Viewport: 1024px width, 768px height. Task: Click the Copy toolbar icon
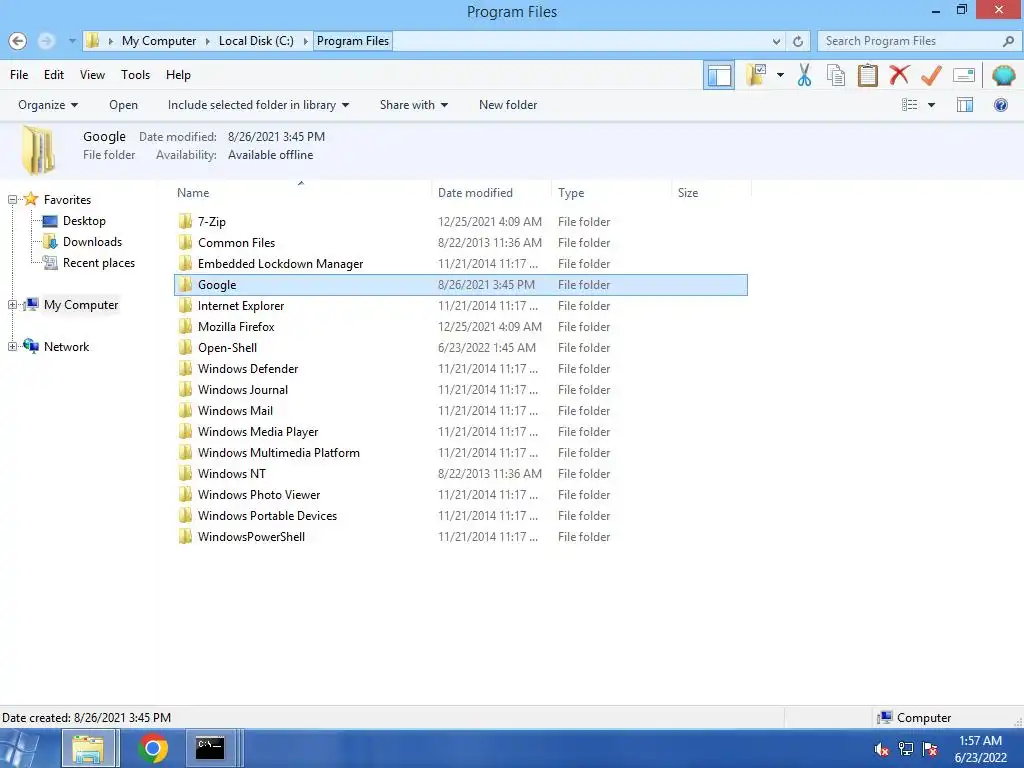835,75
